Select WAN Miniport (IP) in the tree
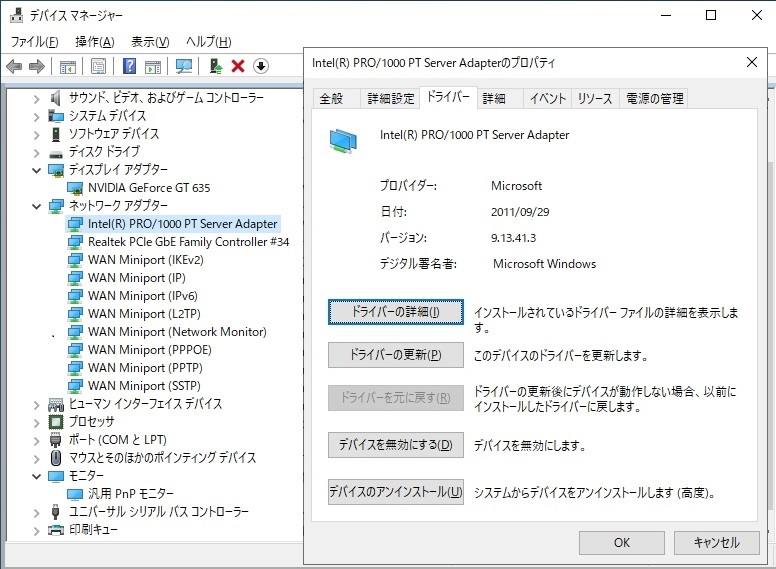The height and width of the screenshot is (569, 776). (137, 278)
